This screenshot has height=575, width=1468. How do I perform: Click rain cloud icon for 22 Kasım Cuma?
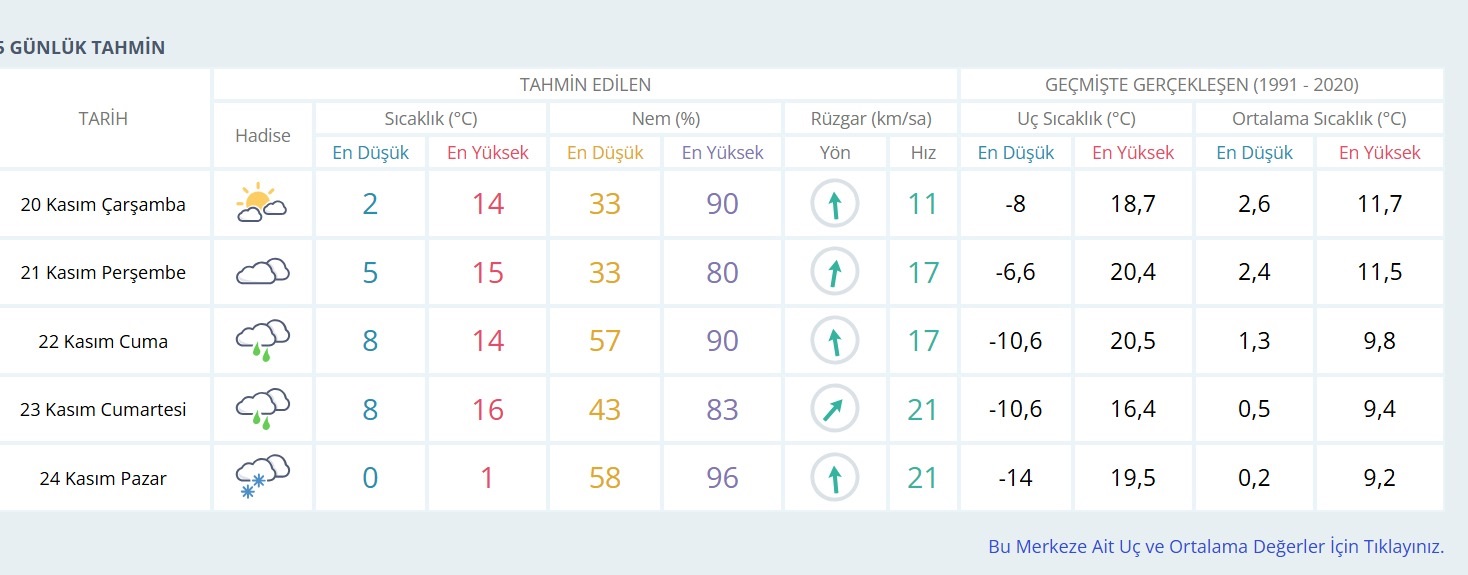click(x=262, y=340)
